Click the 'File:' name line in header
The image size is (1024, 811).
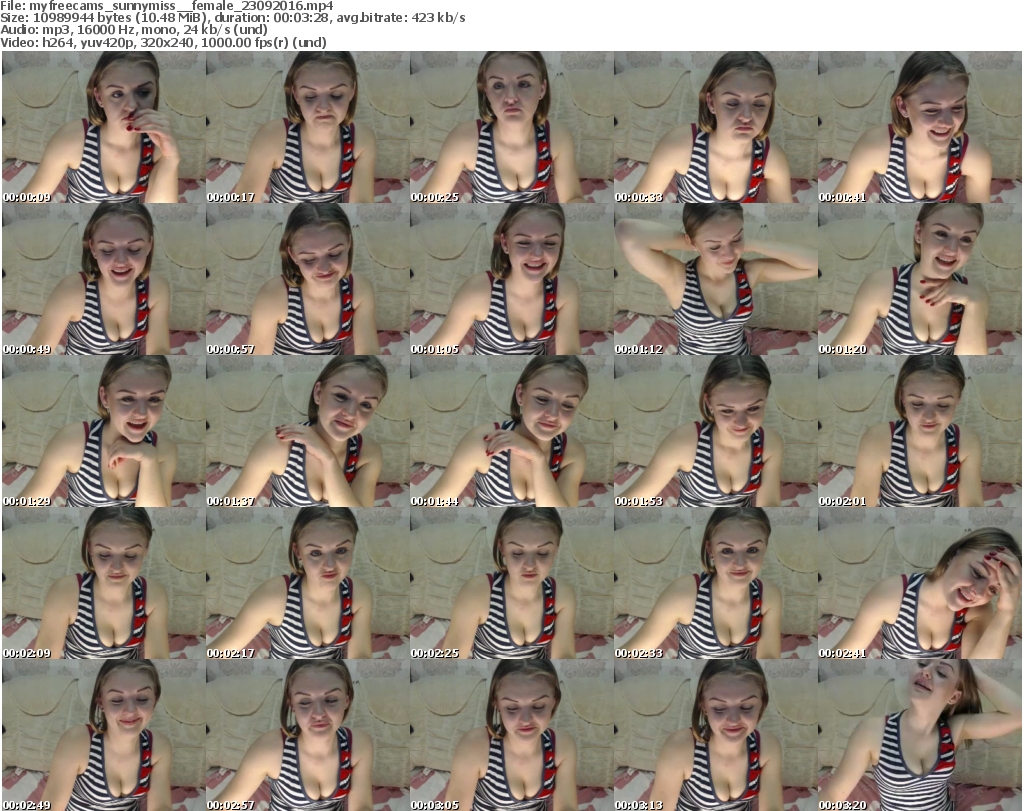click(167, 6)
